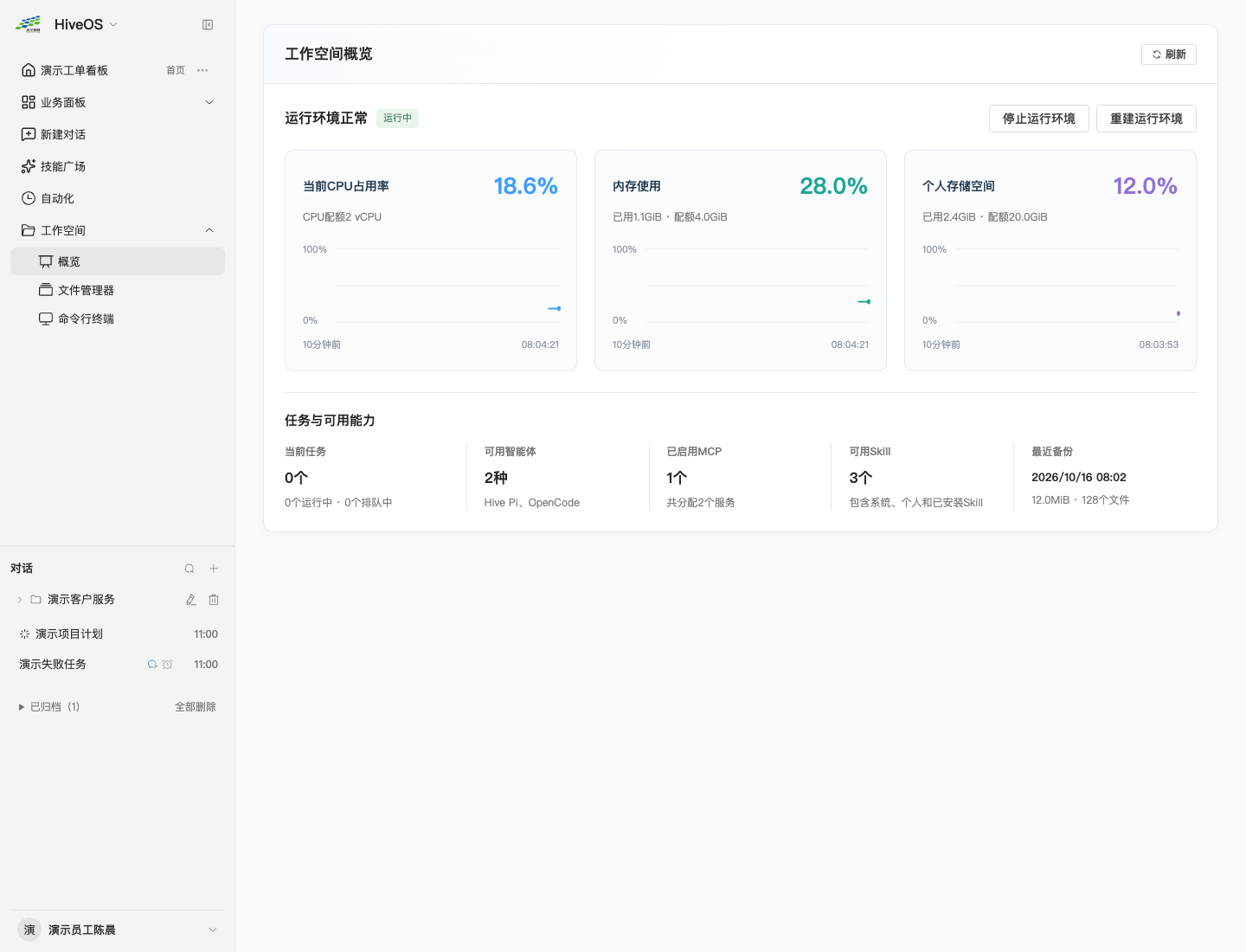The height and width of the screenshot is (952, 1246).
Task: Open the 演示员工陈晨 user menu
Action: (x=118, y=929)
